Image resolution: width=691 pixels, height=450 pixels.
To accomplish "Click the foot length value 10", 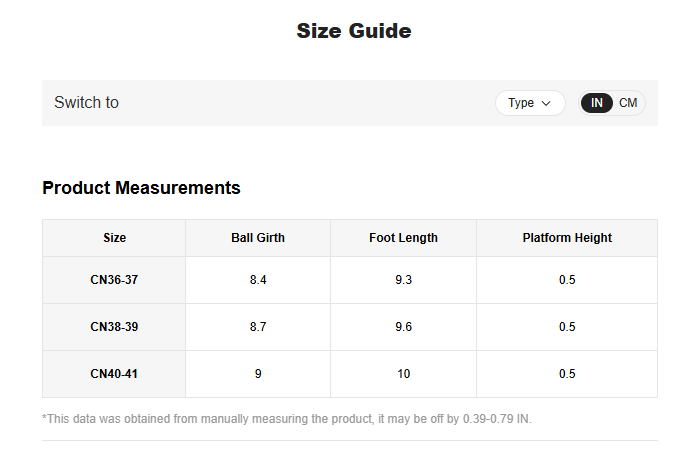I will pos(403,374).
